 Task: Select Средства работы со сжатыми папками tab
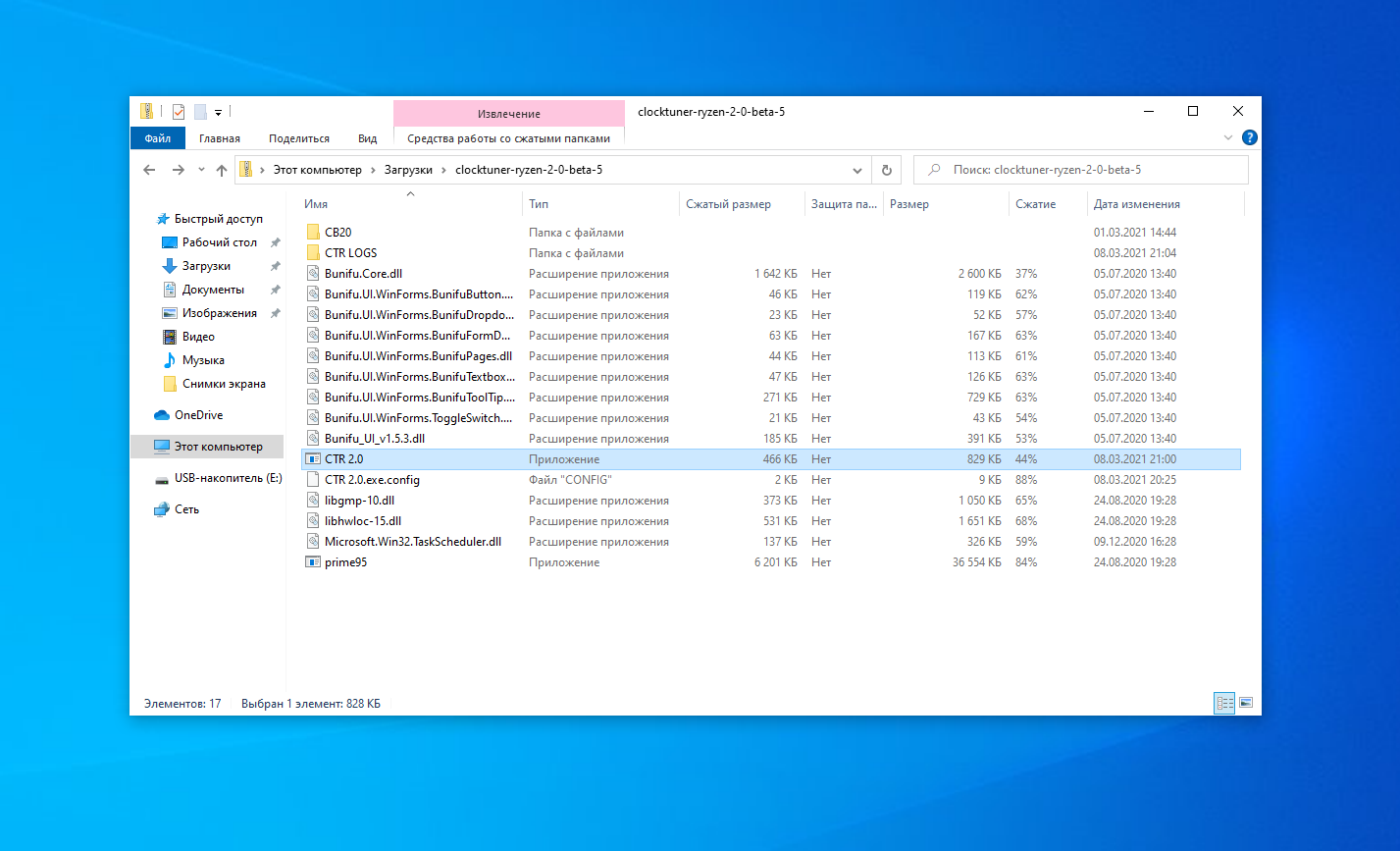(509, 138)
